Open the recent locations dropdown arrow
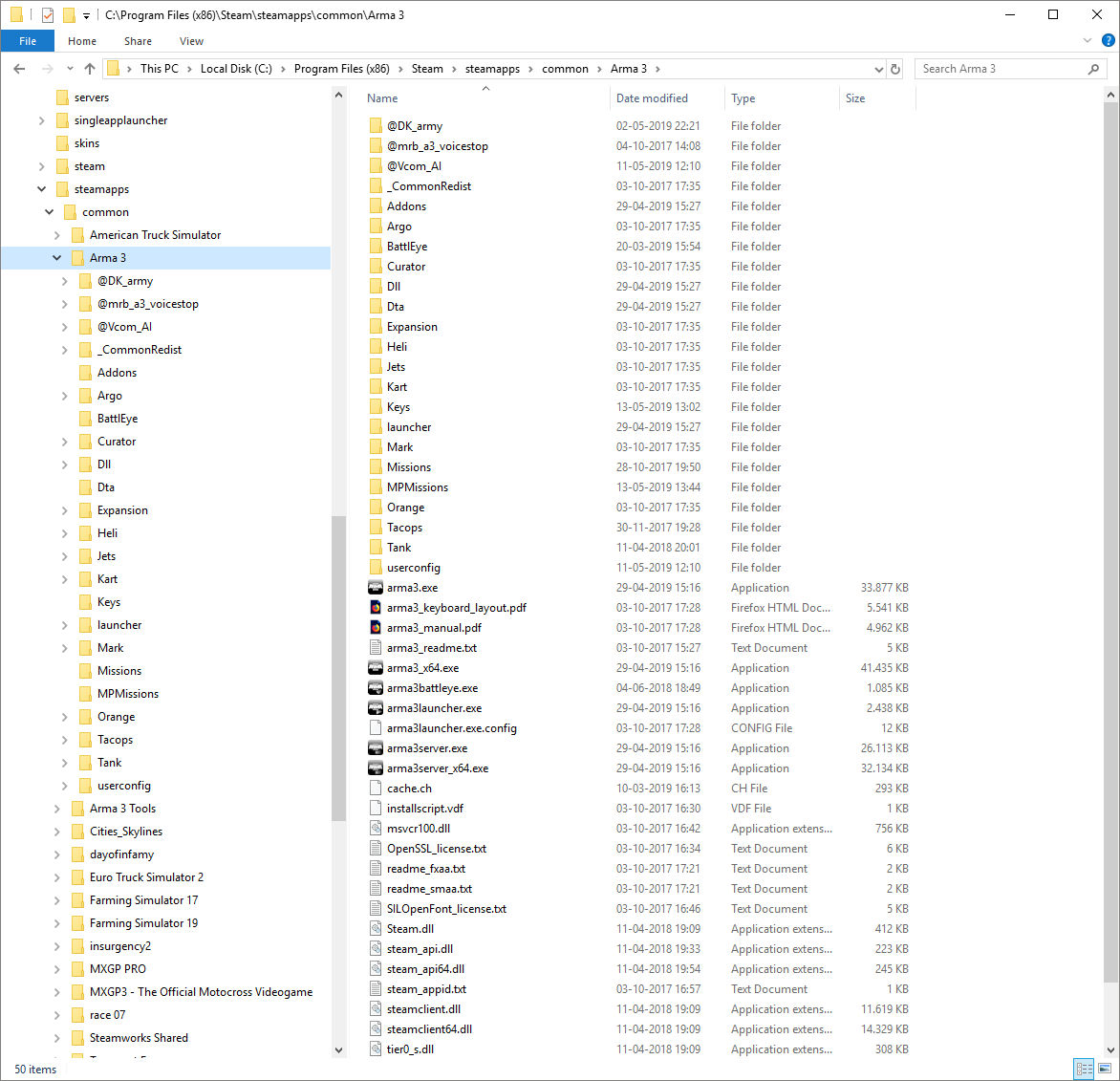Screen dimensions: 1120x1081 click(70, 69)
